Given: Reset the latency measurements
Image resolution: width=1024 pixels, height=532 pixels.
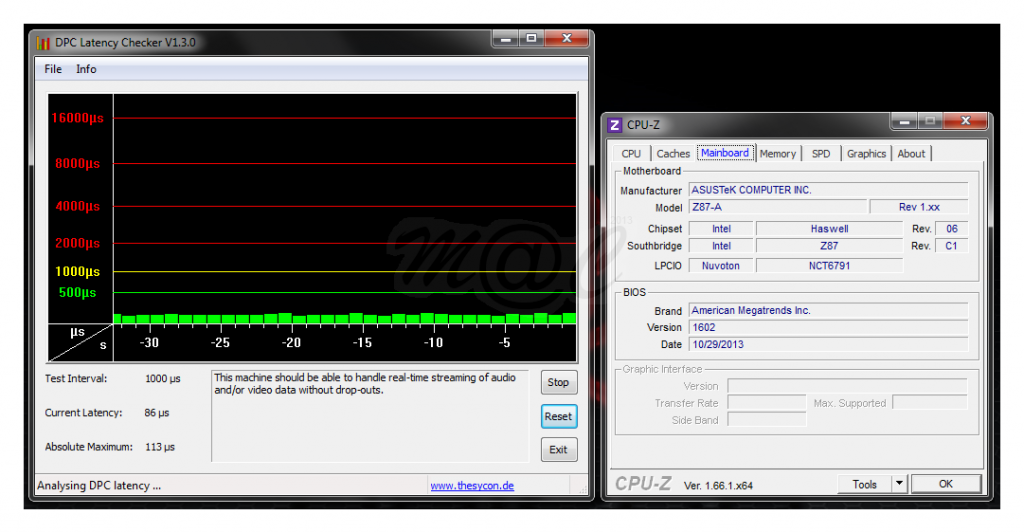Looking at the screenshot, I should [x=558, y=416].
